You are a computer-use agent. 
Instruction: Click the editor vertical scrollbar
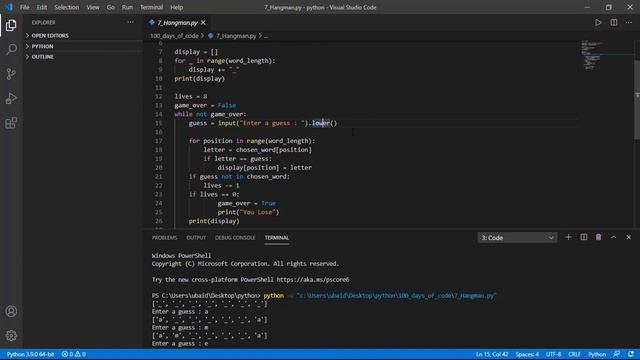pyautogui.click(x=637, y=100)
